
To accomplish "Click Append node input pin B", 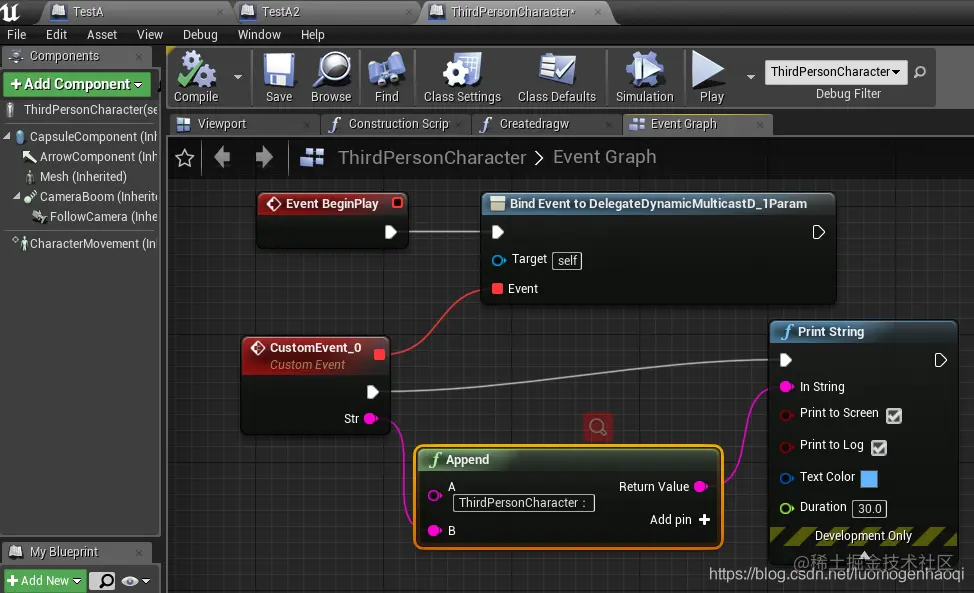I will 435,530.
